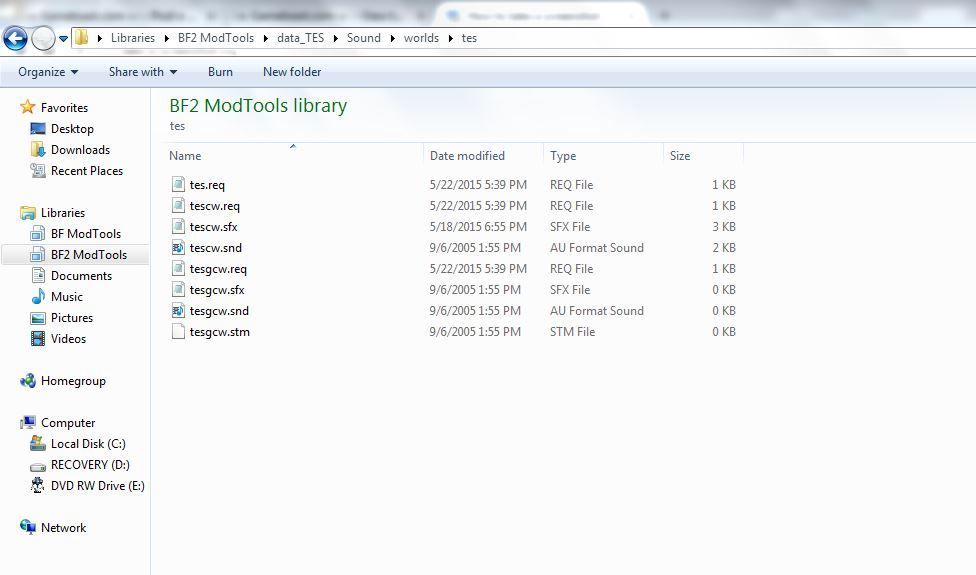
Task: Expand the arrow after data_TES breadcrumb
Action: (x=336, y=39)
